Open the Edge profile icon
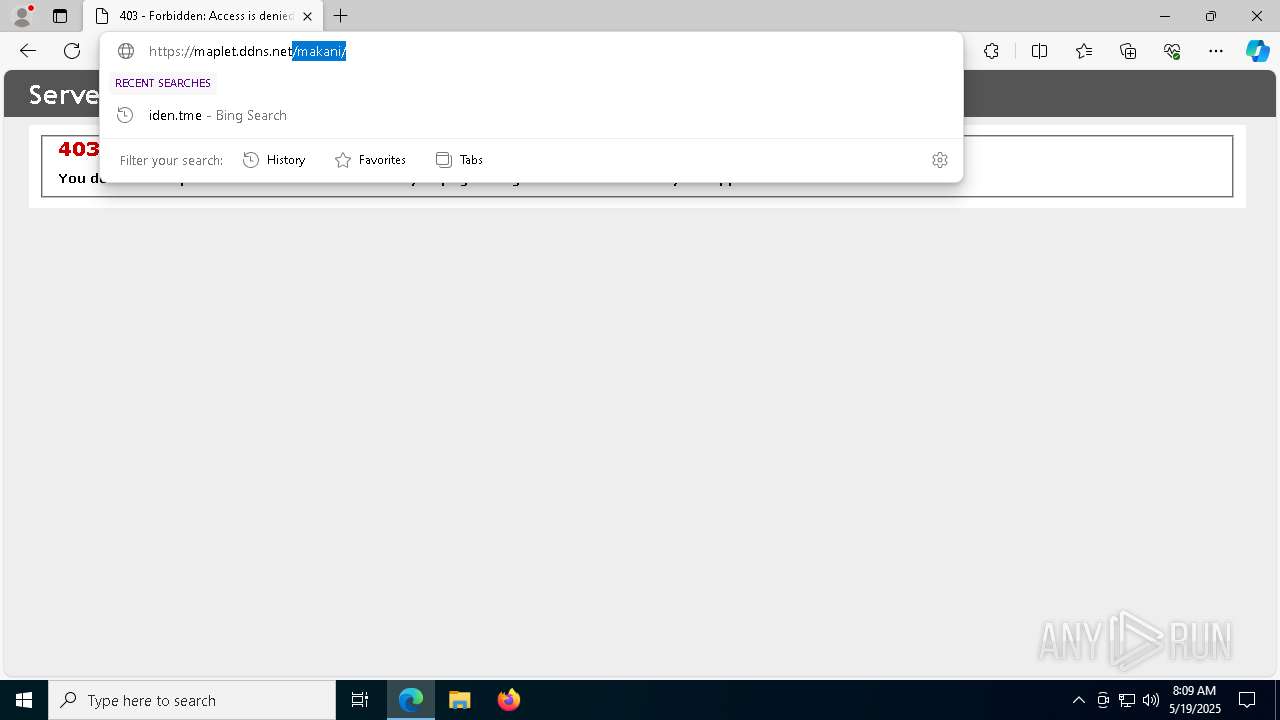Viewport: 1280px width, 720px height. point(21,16)
